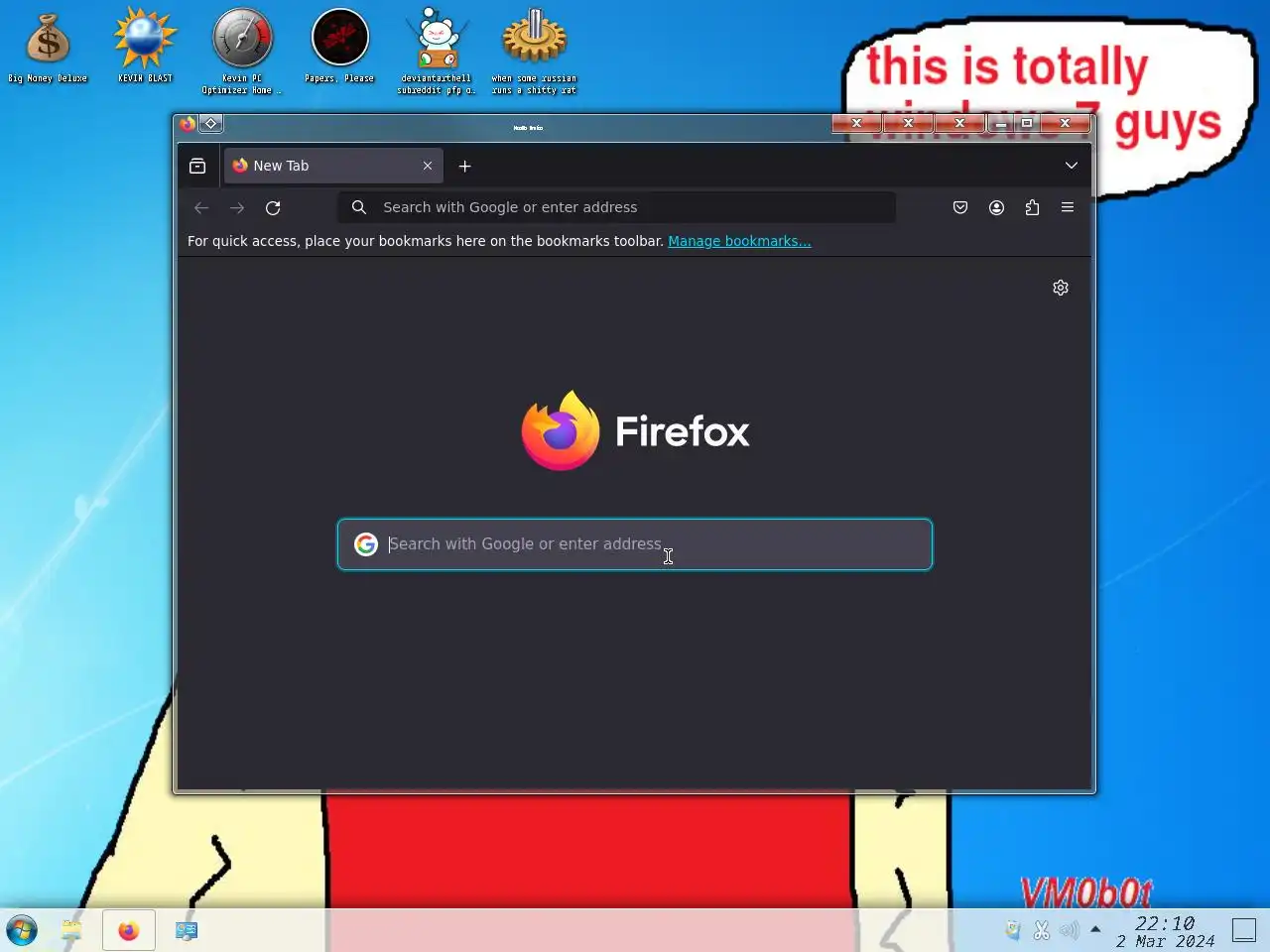Open the Windows Start orb
The height and width of the screenshot is (952, 1270).
pos(22,930)
